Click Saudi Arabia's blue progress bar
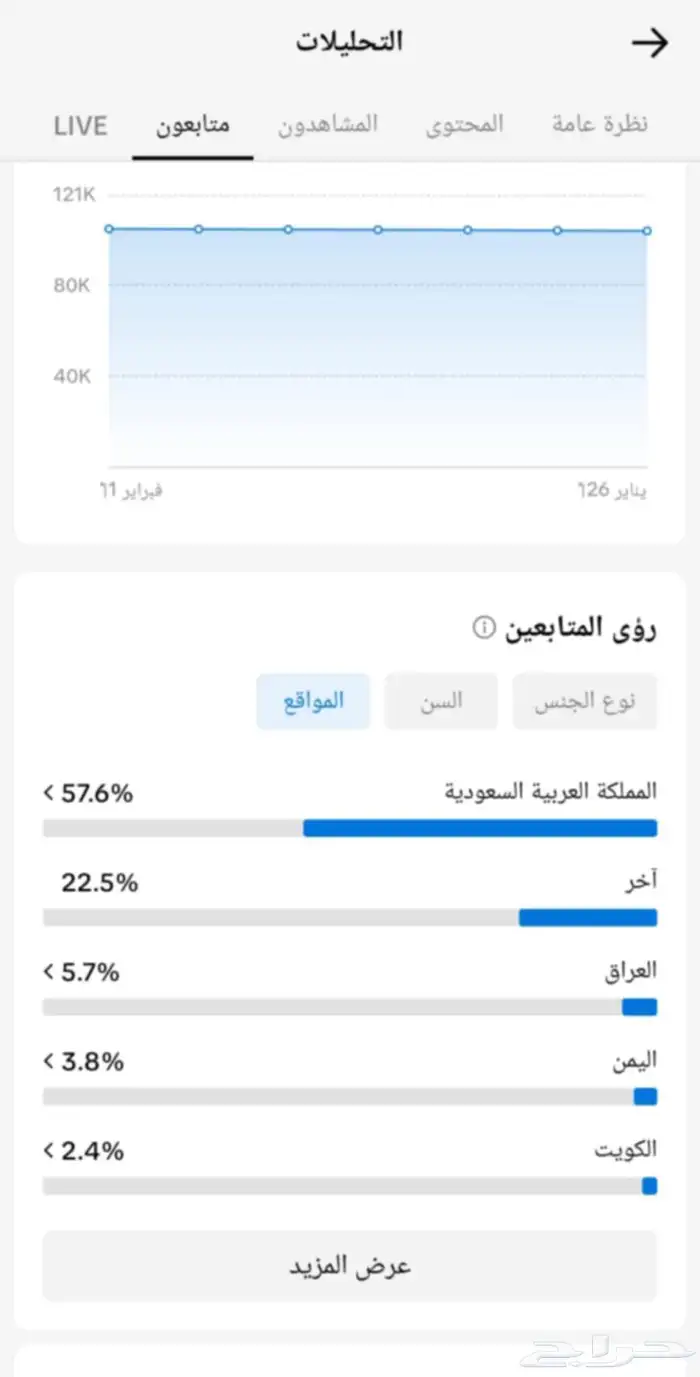 click(480, 827)
